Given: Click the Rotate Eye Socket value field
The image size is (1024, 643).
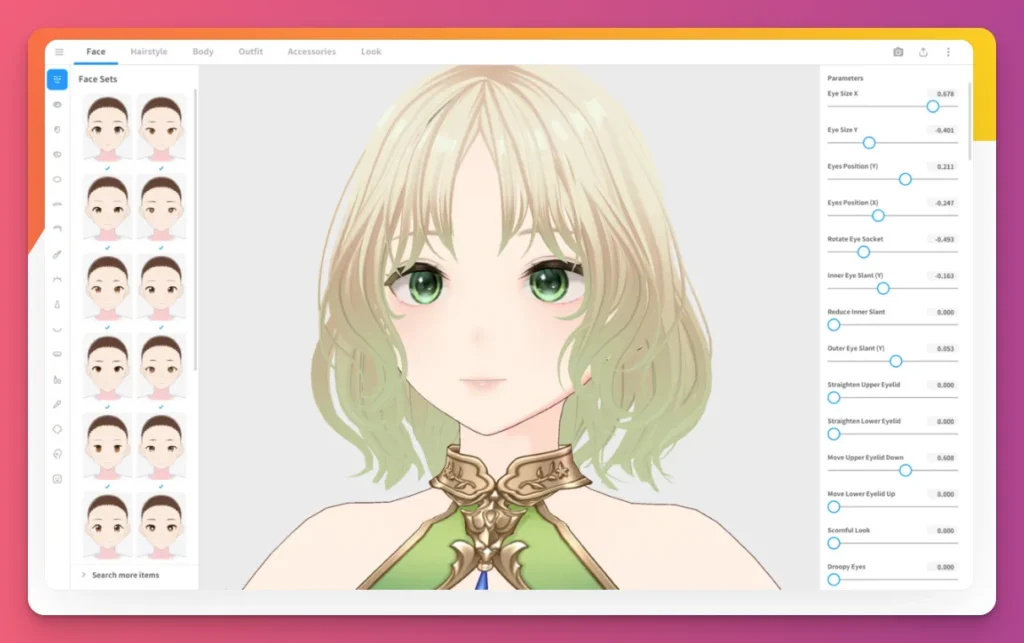Looking at the screenshot, I should [942, 239].
